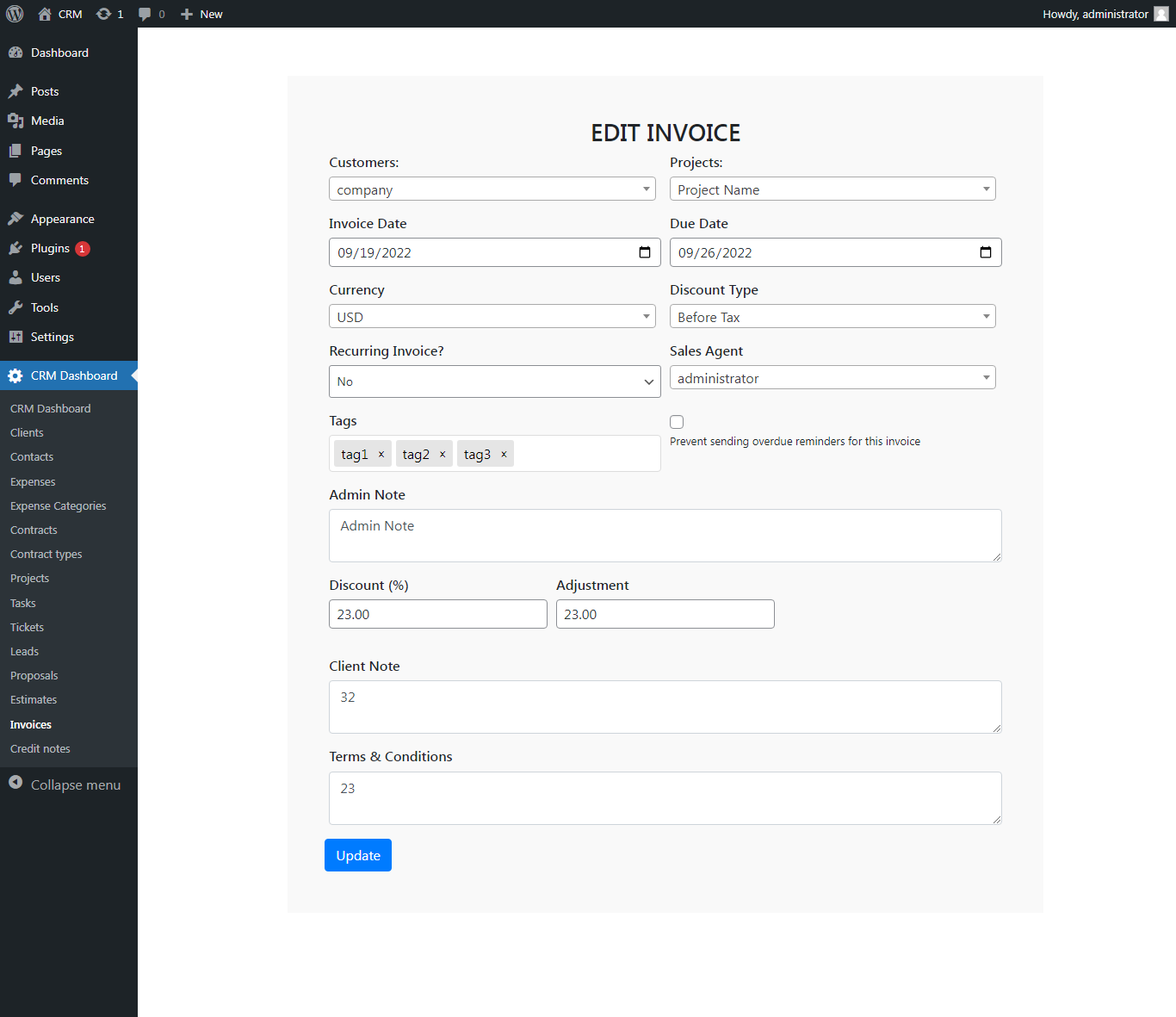Click inside the Admin Note text area
1176x1017 pixels.
pos(665,535)
